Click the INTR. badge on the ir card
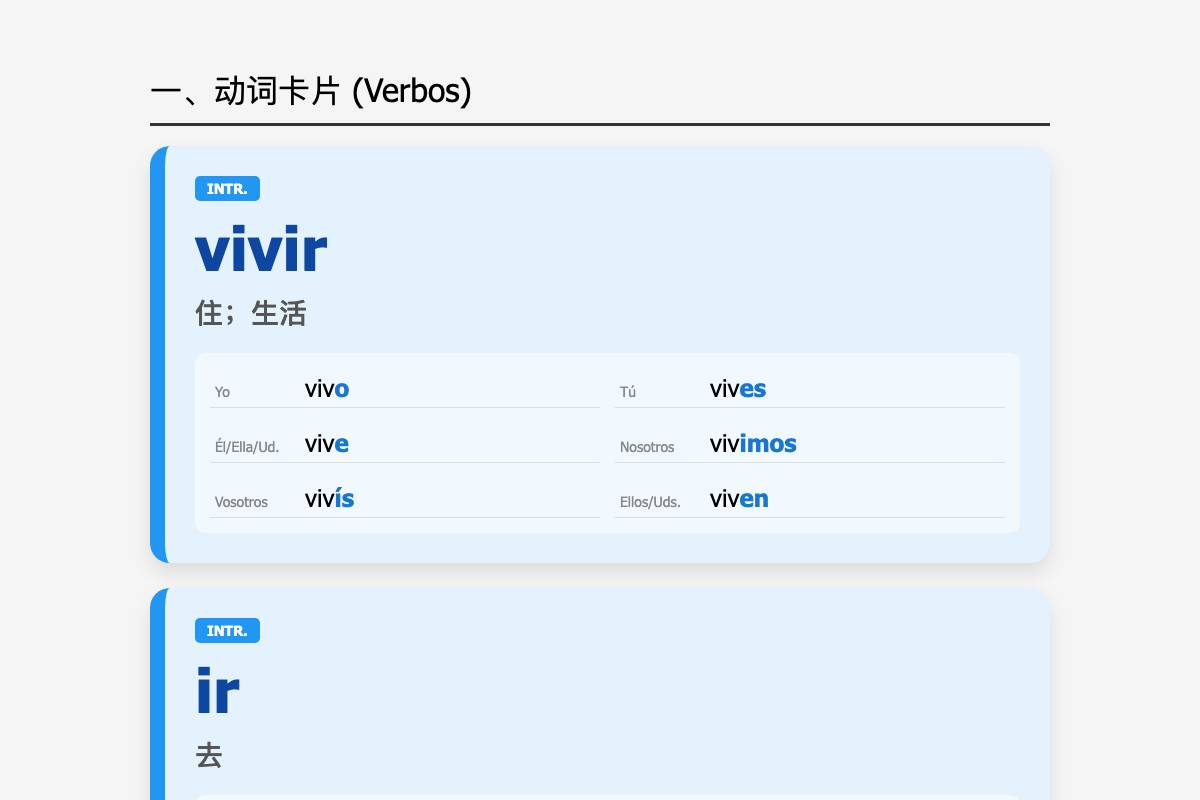The width and height of the screenshot is (1200, 800). tap(227, 631)
